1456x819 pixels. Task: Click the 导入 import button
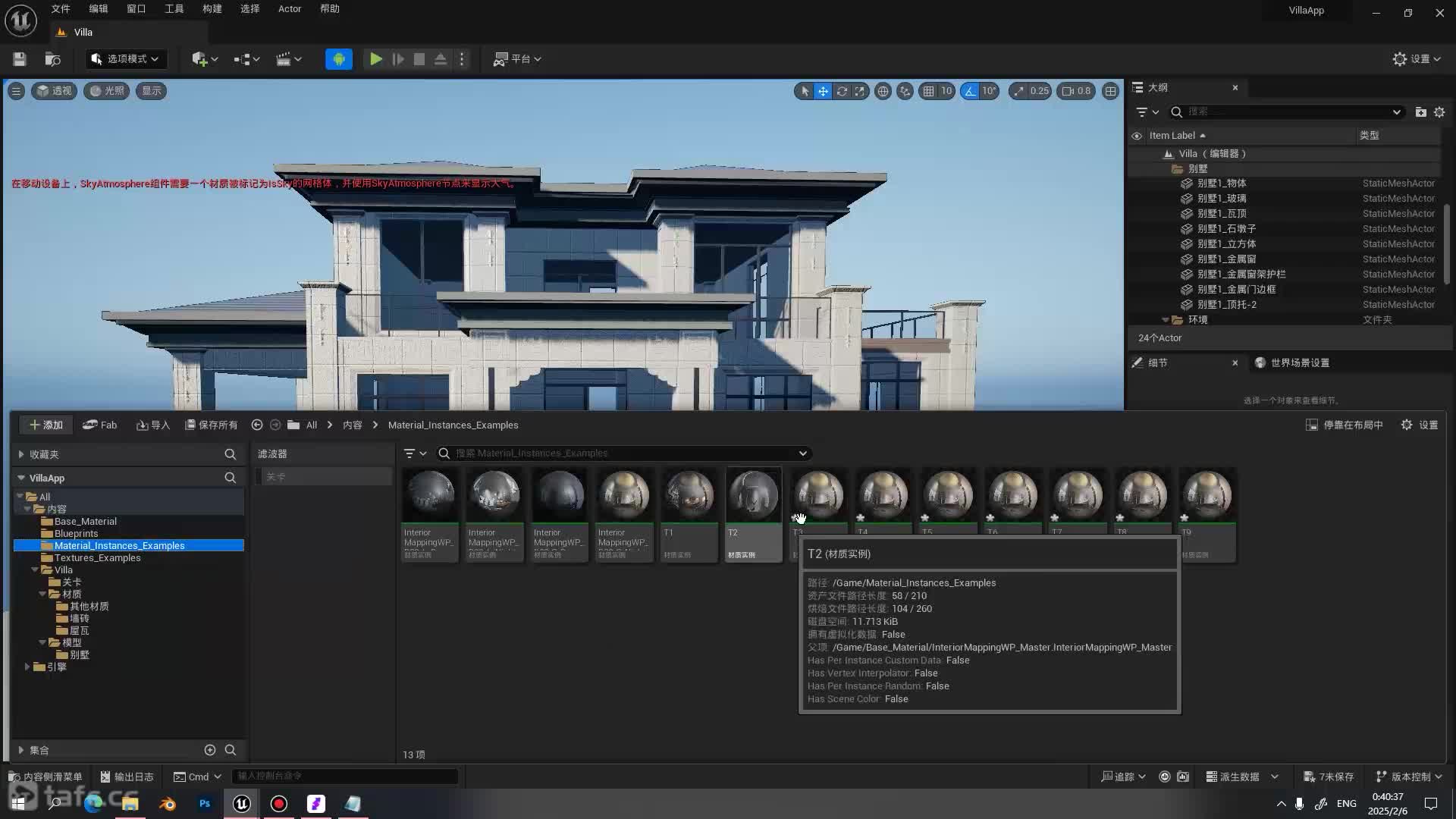[x=153, y=425]
